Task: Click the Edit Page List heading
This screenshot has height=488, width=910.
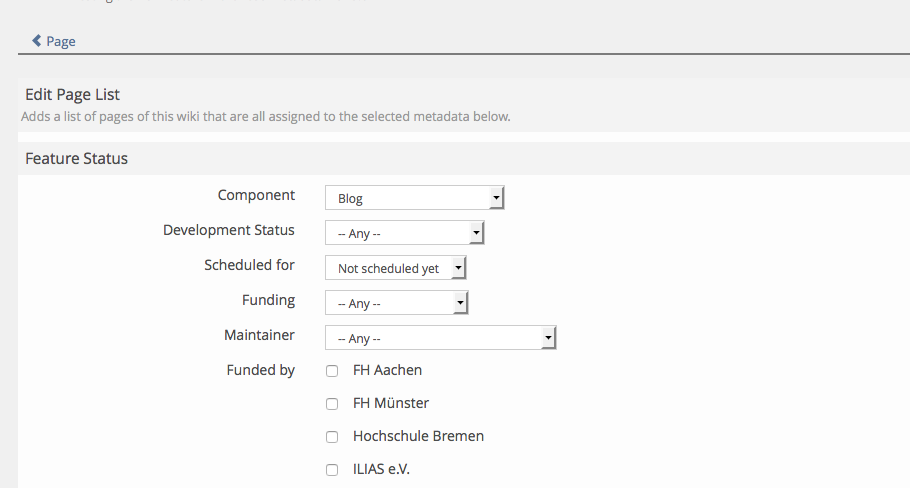Action: [x=72, y=94]
